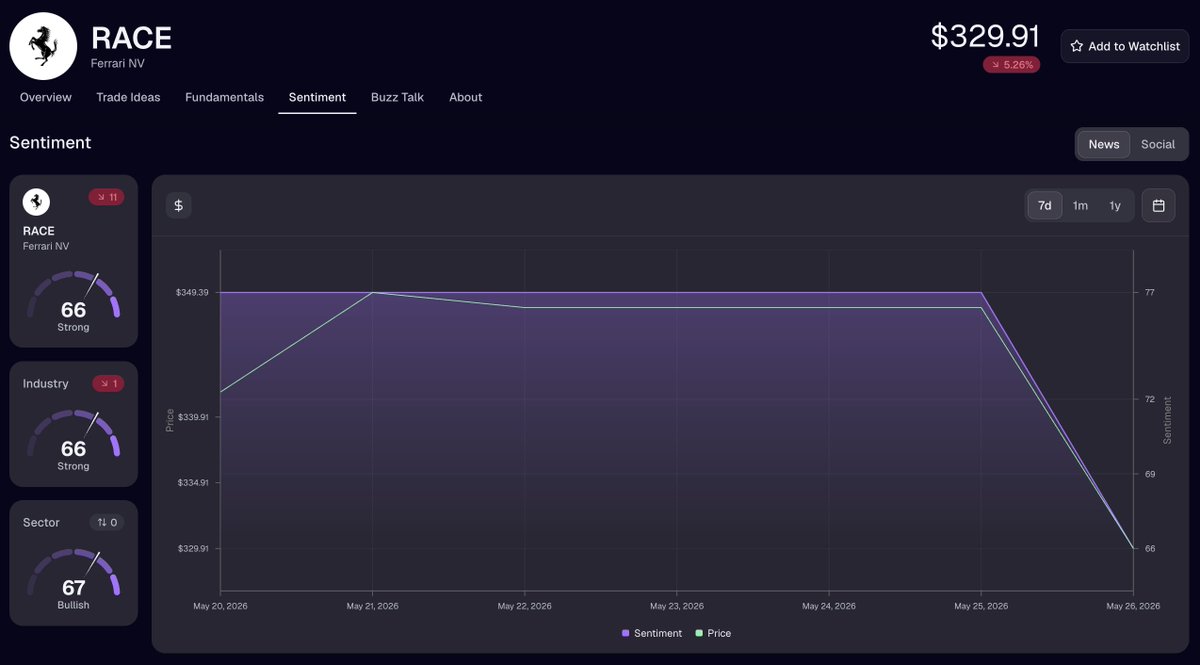
Task: Click the star icon on Add to Watchlist
Action: tap(1076, 46)
